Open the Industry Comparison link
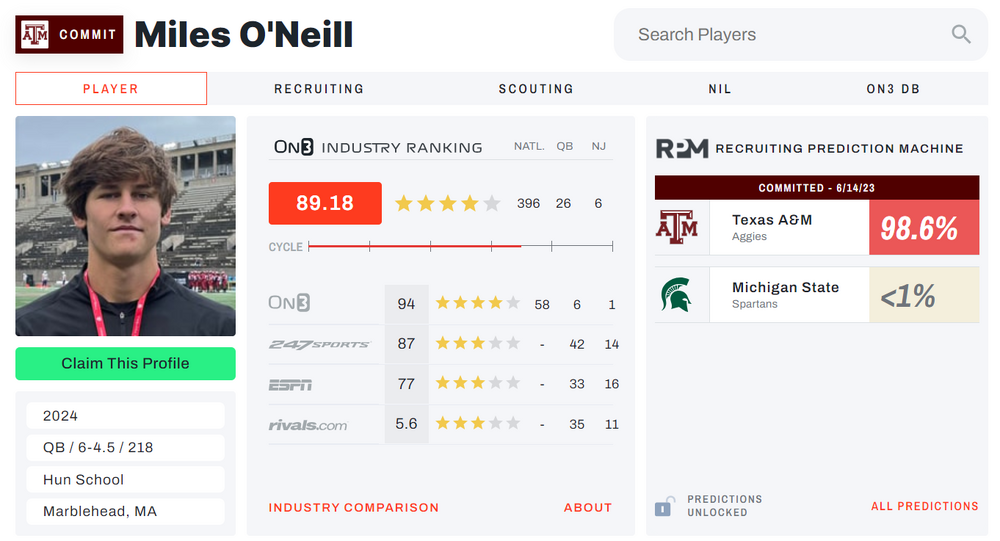Viewport: 1000px width, 541px height. (x=354, y=507)
